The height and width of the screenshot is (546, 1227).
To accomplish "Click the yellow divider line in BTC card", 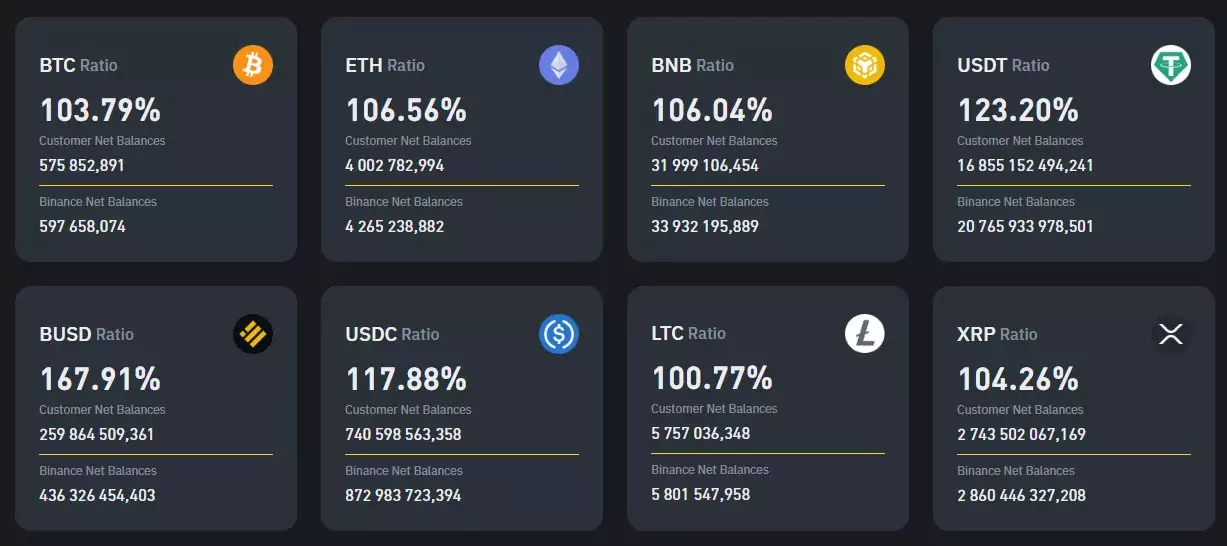I will (156, 185).
